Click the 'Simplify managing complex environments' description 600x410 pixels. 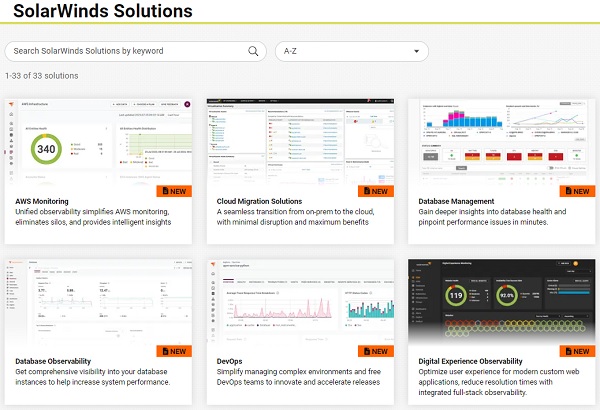tap(298, 377)
